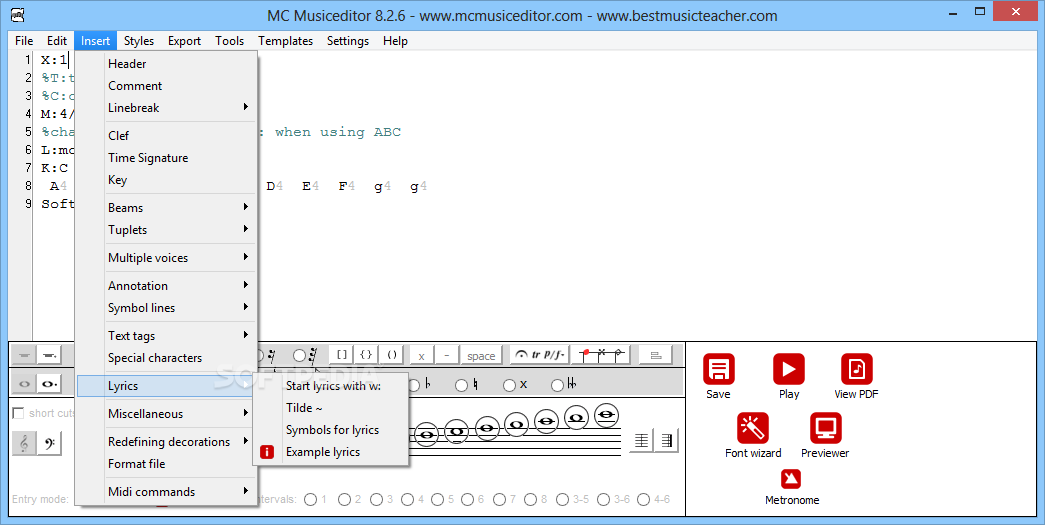The height and width of the screenshot is (525, 1045).
Task: Open the Export menu
Action: click(x=184, y=41)
